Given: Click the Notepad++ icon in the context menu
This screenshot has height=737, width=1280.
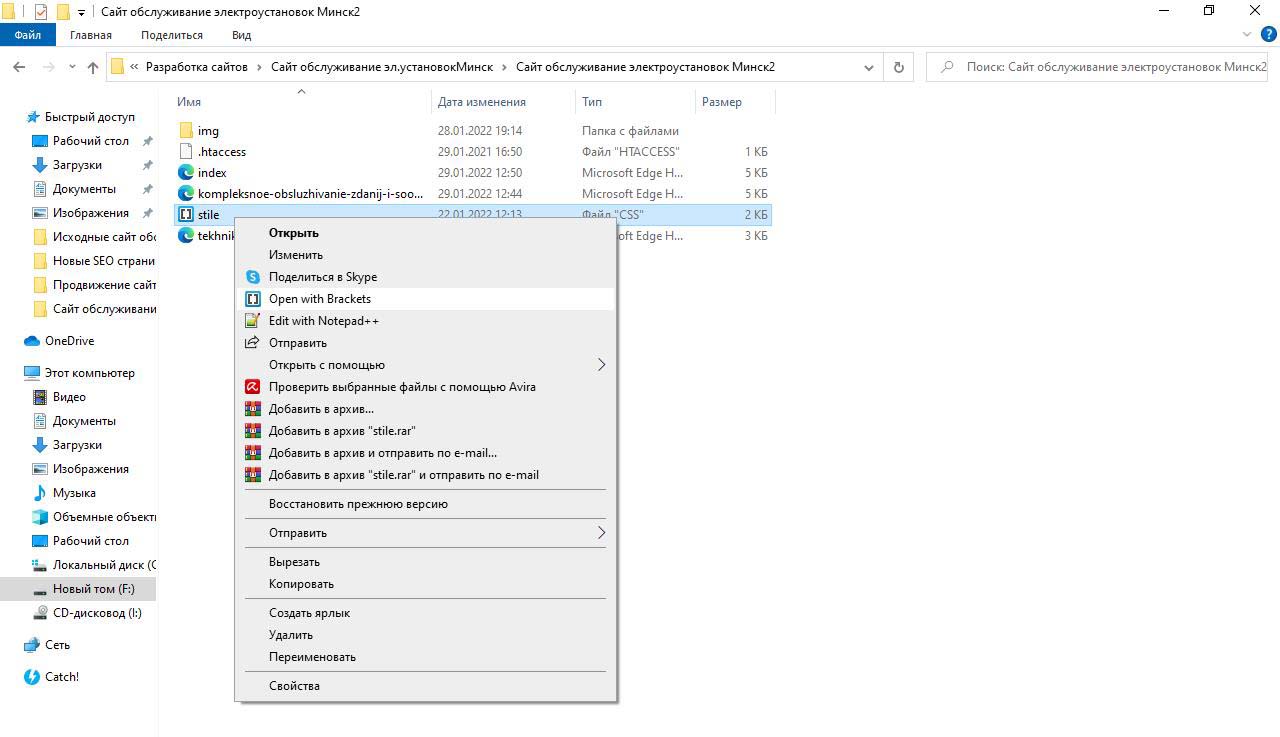Looking at the screenshot, I should 253,321.
